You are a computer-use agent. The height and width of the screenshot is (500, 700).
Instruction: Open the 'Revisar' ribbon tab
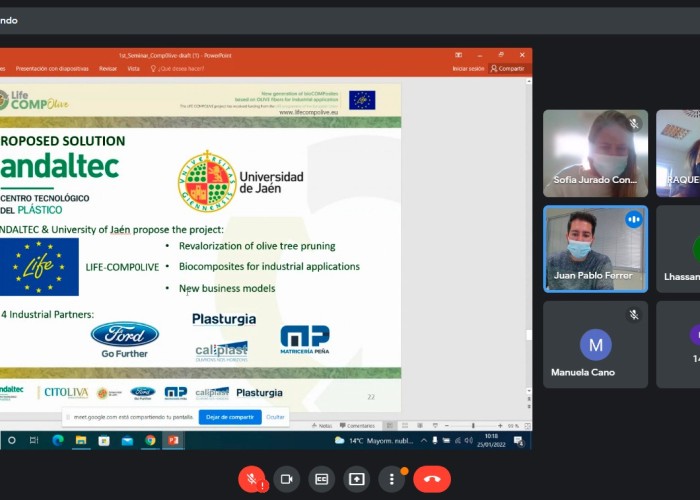click(x=108, y=69)
